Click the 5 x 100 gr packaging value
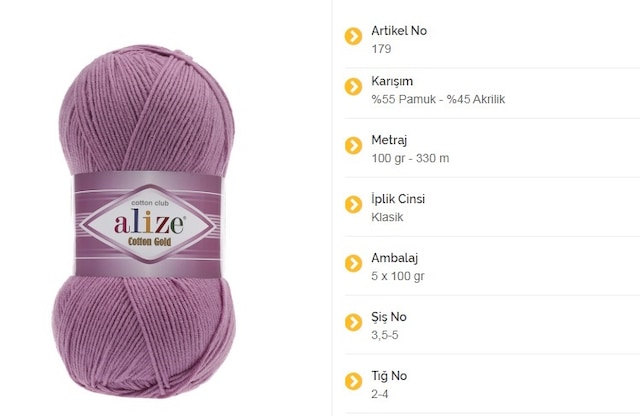Image resolution: width=640 pixels, height=416 pixels. tap(398, 276)
